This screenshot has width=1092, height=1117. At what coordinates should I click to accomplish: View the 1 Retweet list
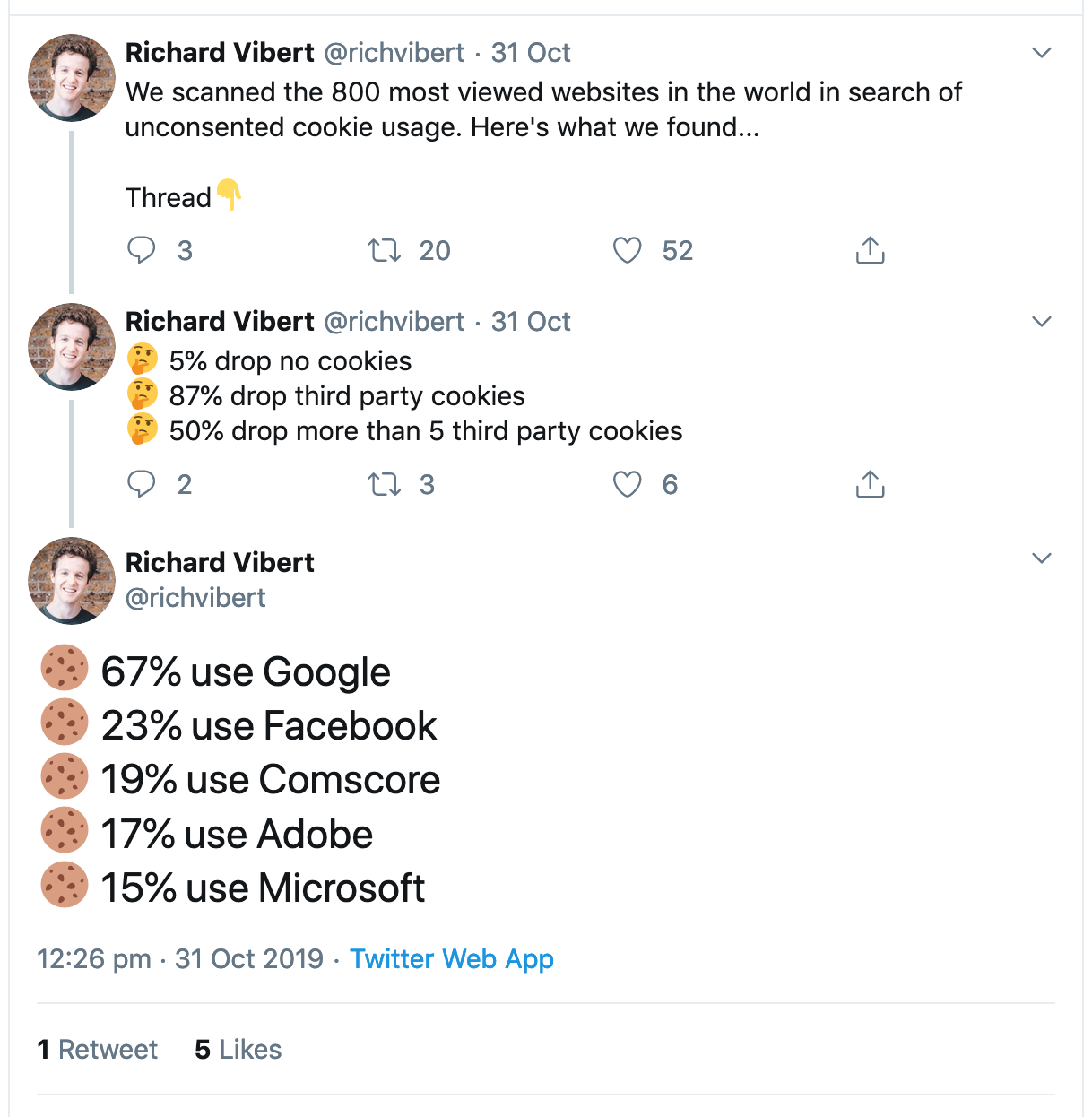tap(97, 1050)
